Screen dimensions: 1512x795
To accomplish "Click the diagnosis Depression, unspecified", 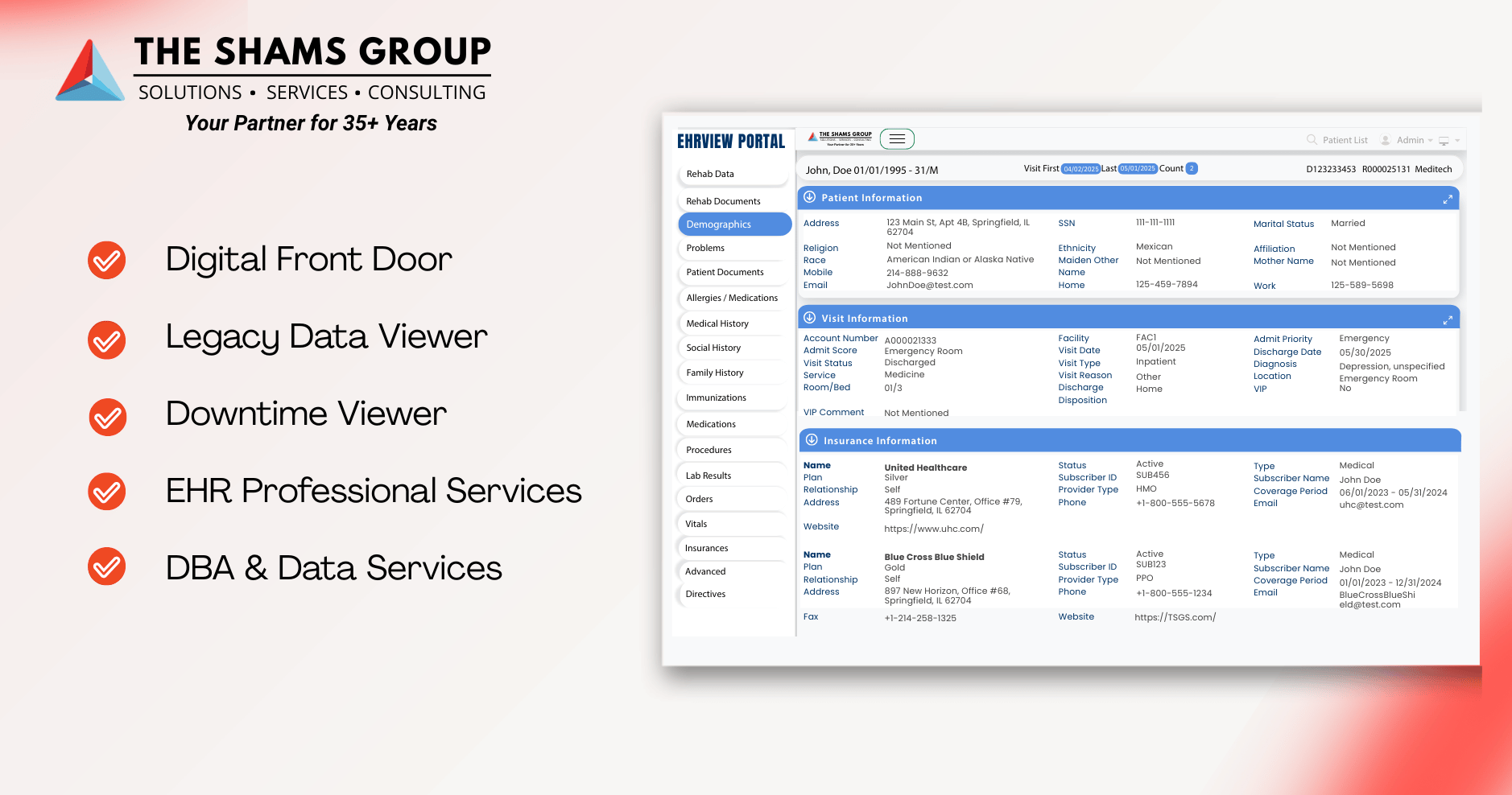I will pyautogui.click(x=1392, y=366).
